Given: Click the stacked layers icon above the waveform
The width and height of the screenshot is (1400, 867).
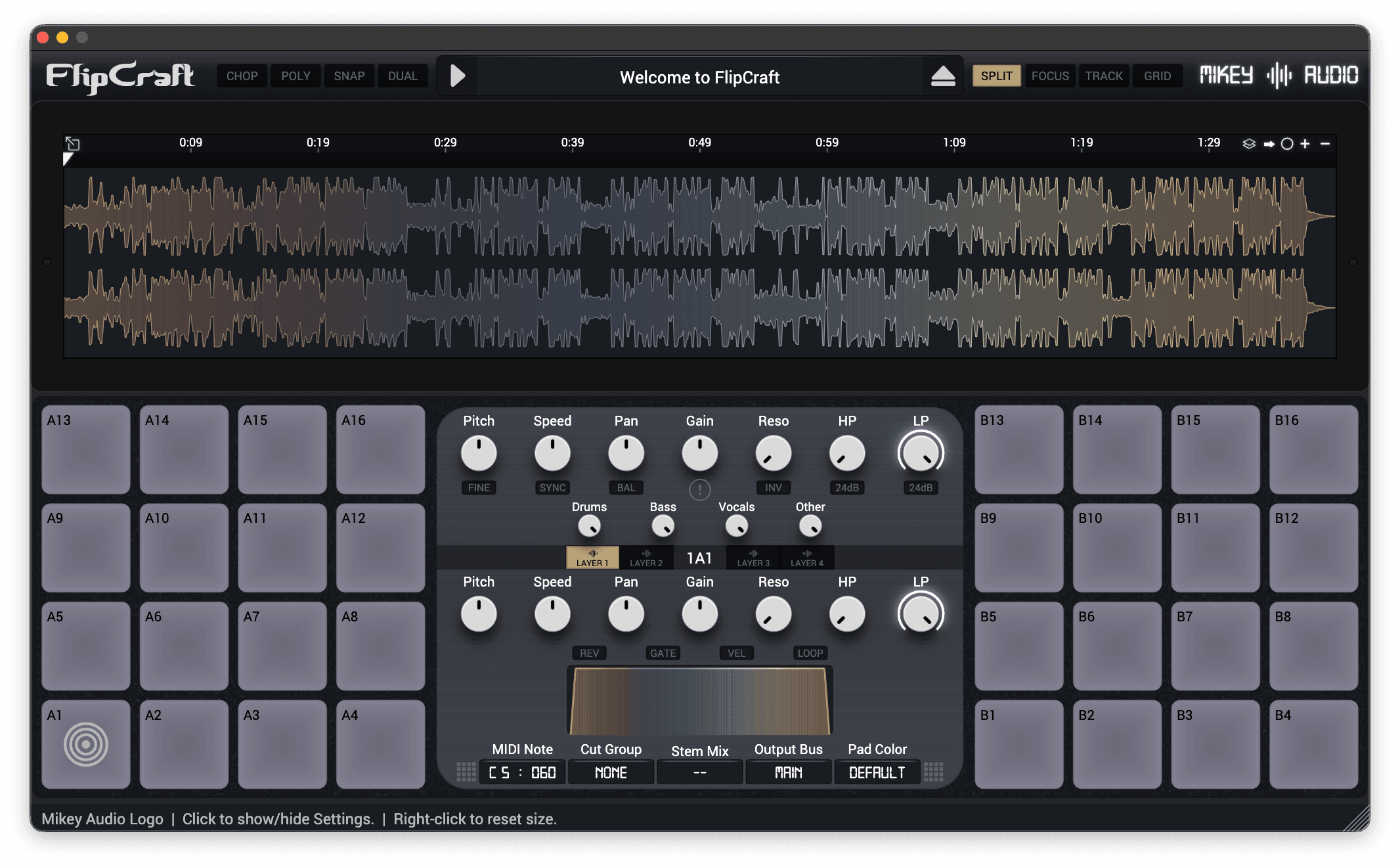Looking at the screenshot, I should coord(1249,144).
